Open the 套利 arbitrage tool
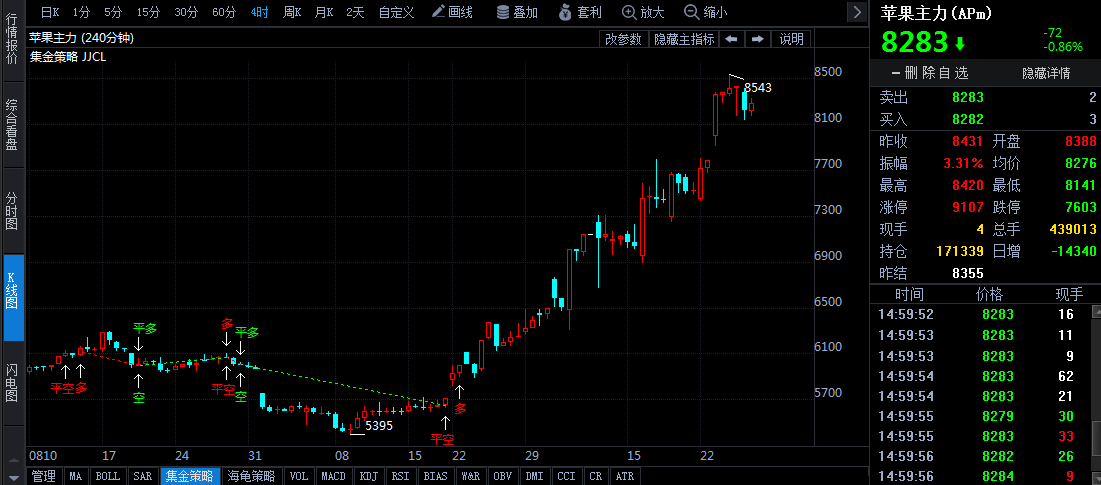This screenshot has width=1101, height=485. click(580, 12)
